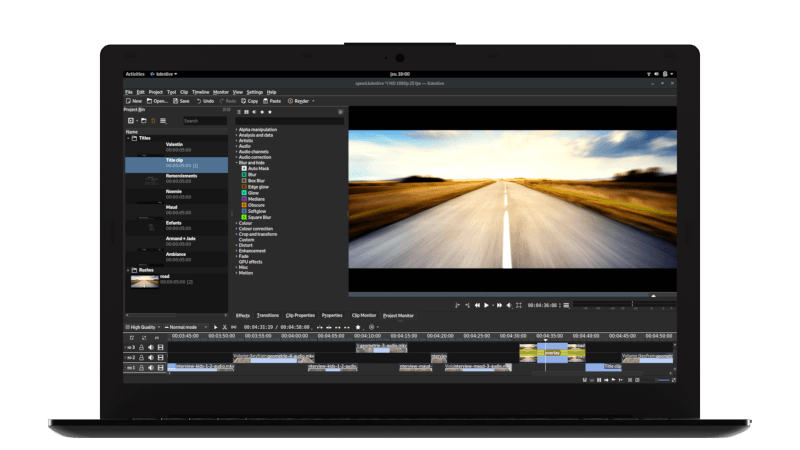Image resolution: width=800 pixels, height=450 pixels.
Task: Open the Render dropdown arrow
Action: (312, 101)
